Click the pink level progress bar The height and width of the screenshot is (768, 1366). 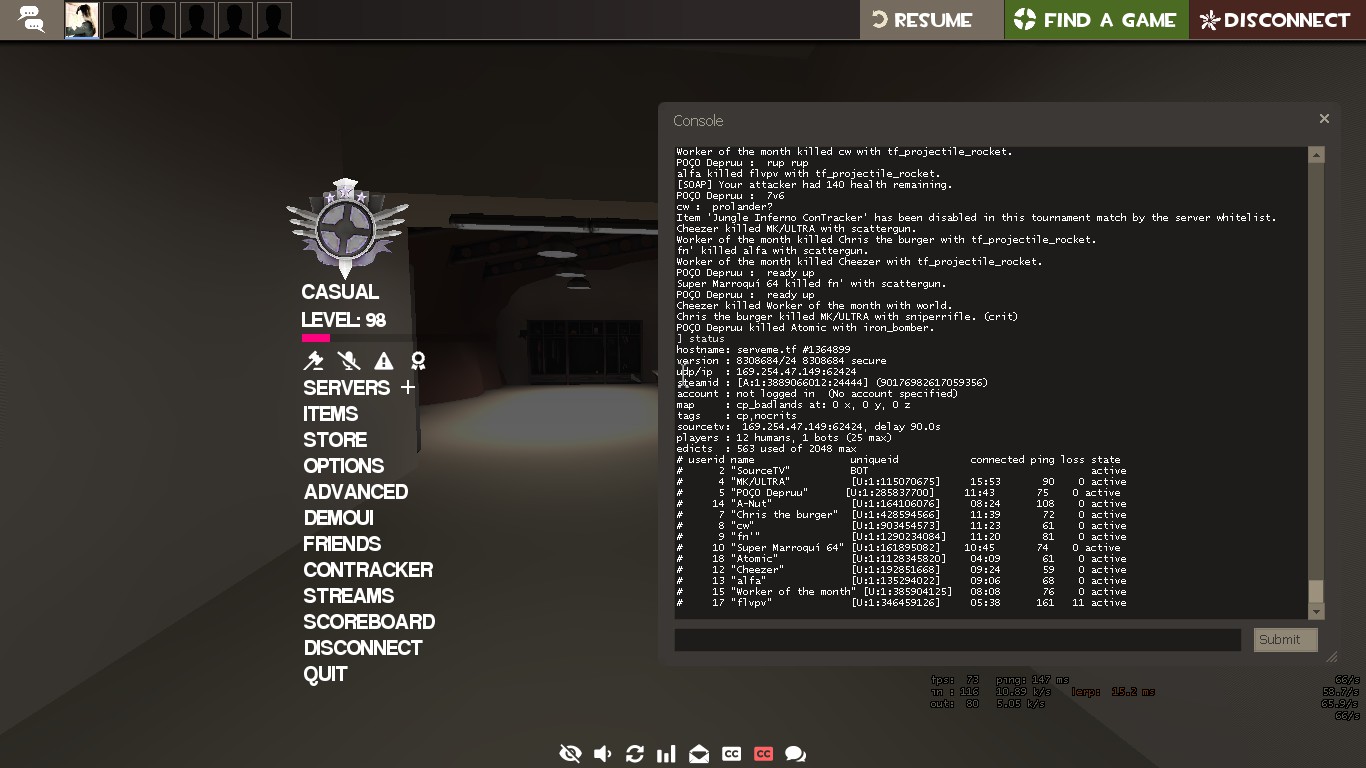coord(315,338)
